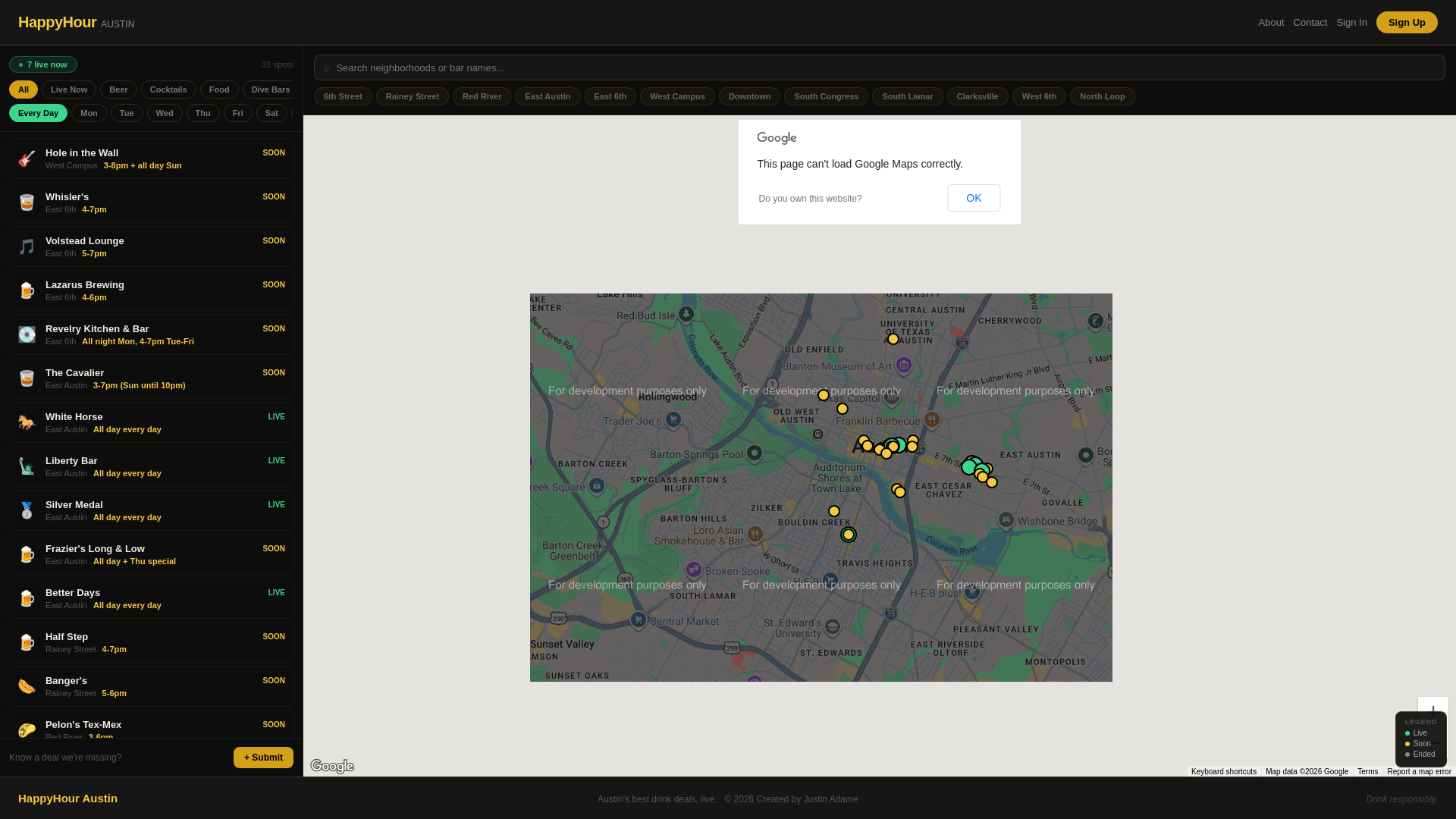Image resolution: width=1456 pixels, height=819 pixels.
Task: Click the Blanton Museum of Art map pin
Action: click(x=904, y=366)
